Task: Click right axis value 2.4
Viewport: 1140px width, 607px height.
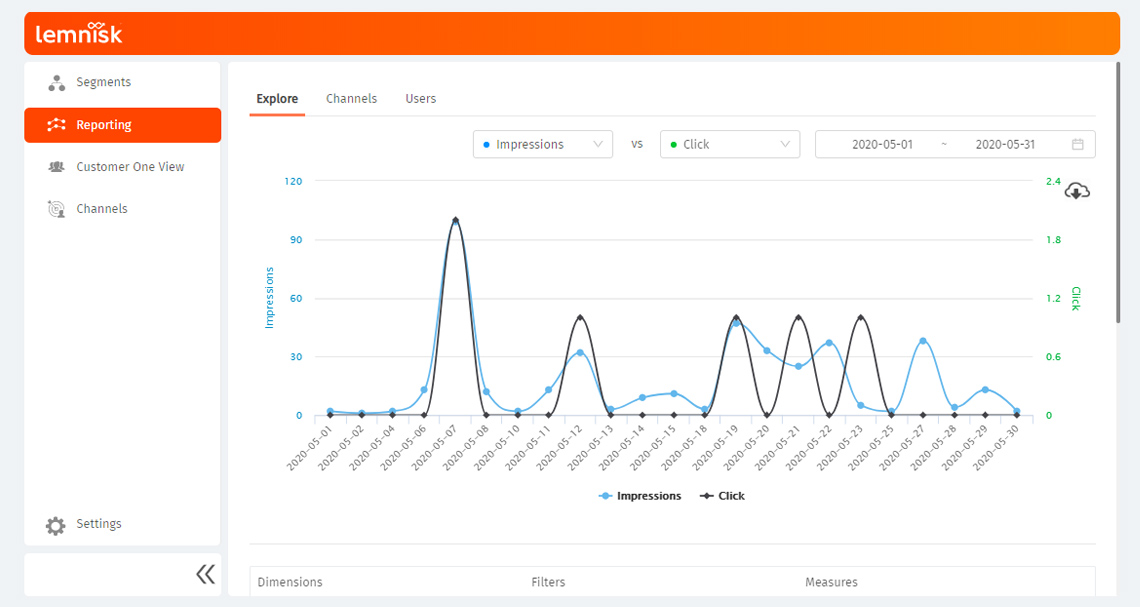Action: coord(1053,181)
